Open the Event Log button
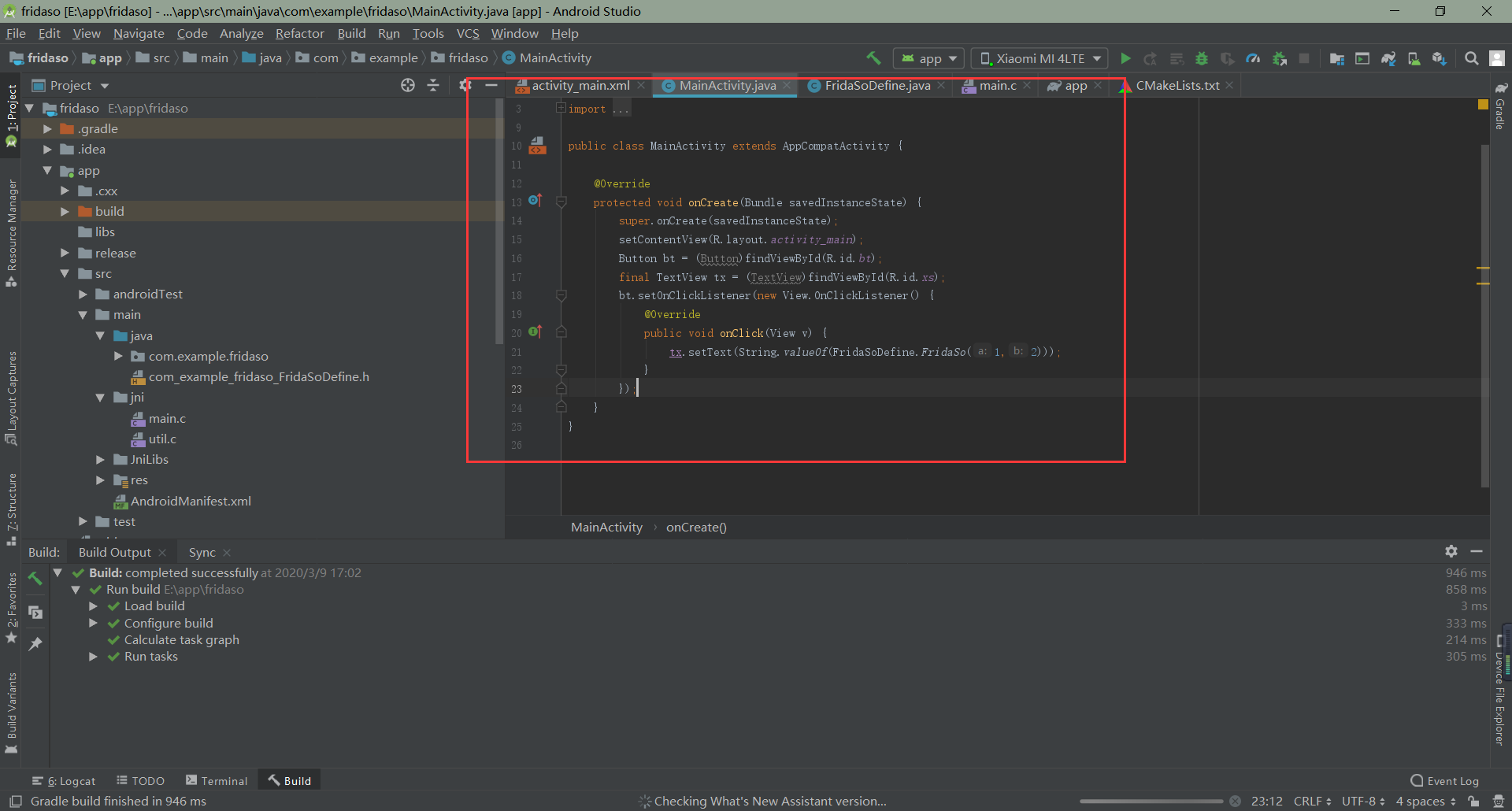 (x=1444, y=780)
